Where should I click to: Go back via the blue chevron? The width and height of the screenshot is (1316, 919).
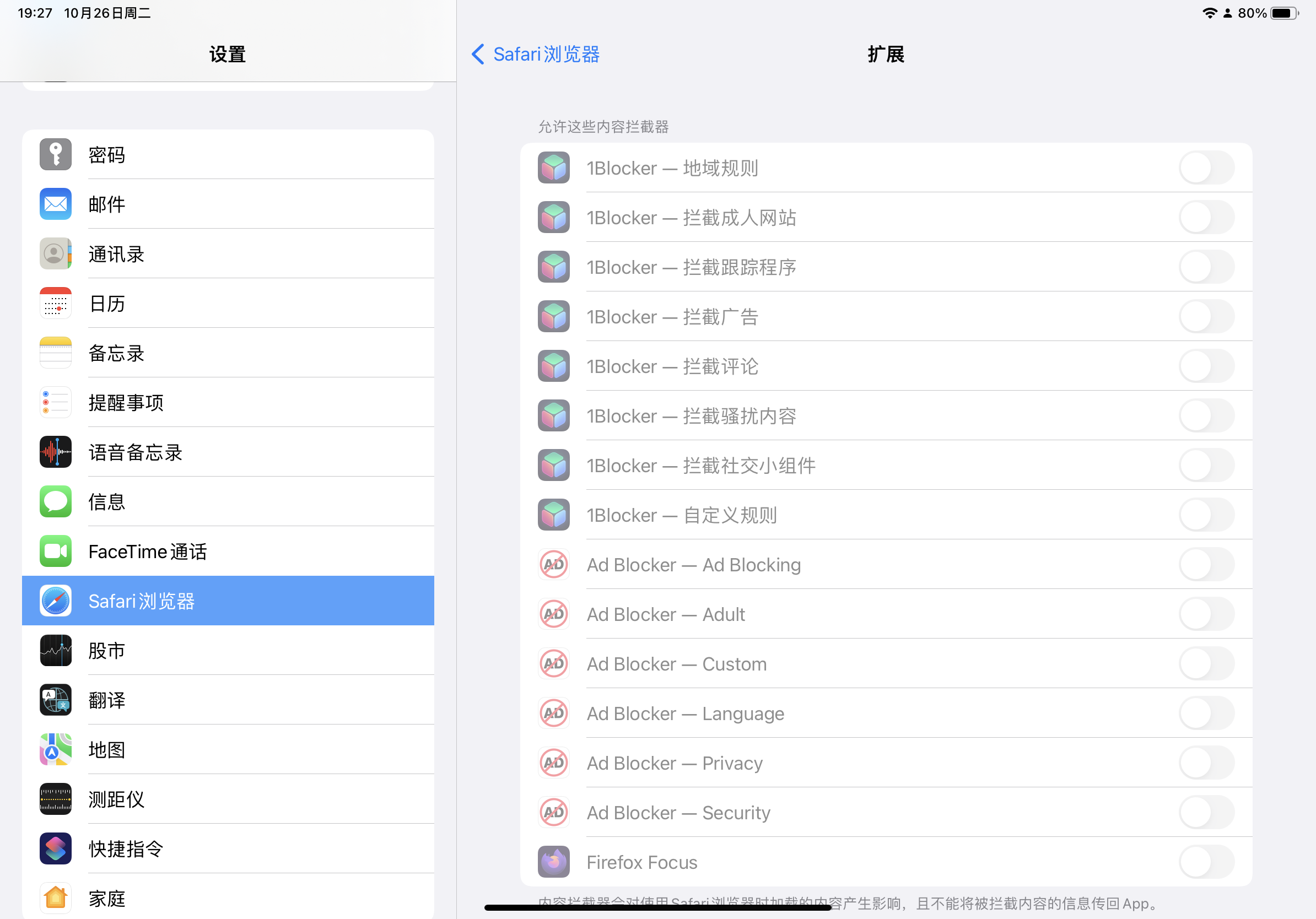[477, 55]
